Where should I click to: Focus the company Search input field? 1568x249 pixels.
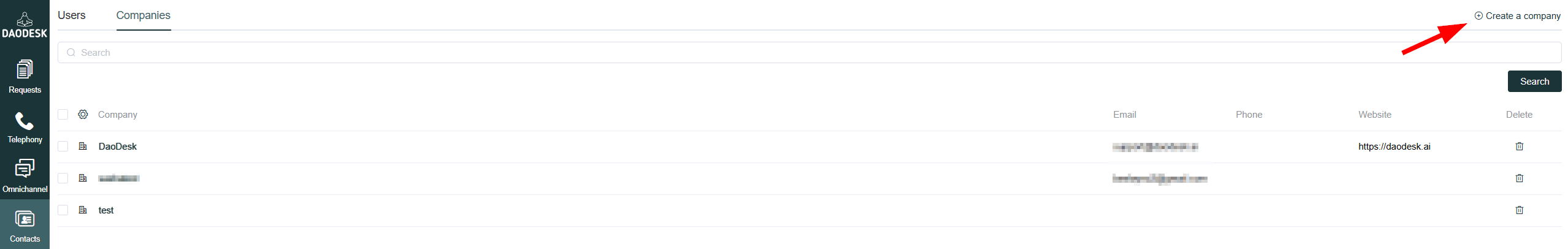809,53
